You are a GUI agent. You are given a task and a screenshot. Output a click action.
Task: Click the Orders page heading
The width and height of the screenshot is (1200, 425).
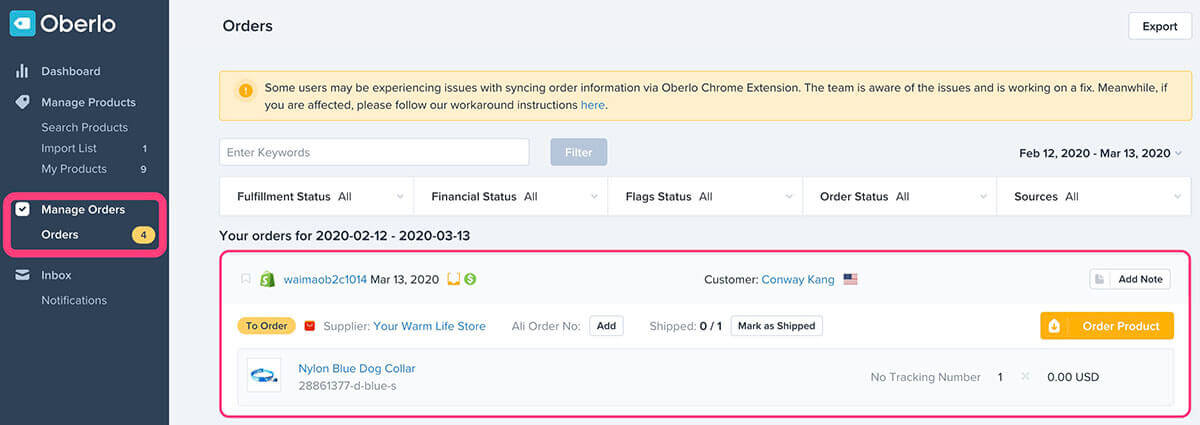tap(247, 26)
